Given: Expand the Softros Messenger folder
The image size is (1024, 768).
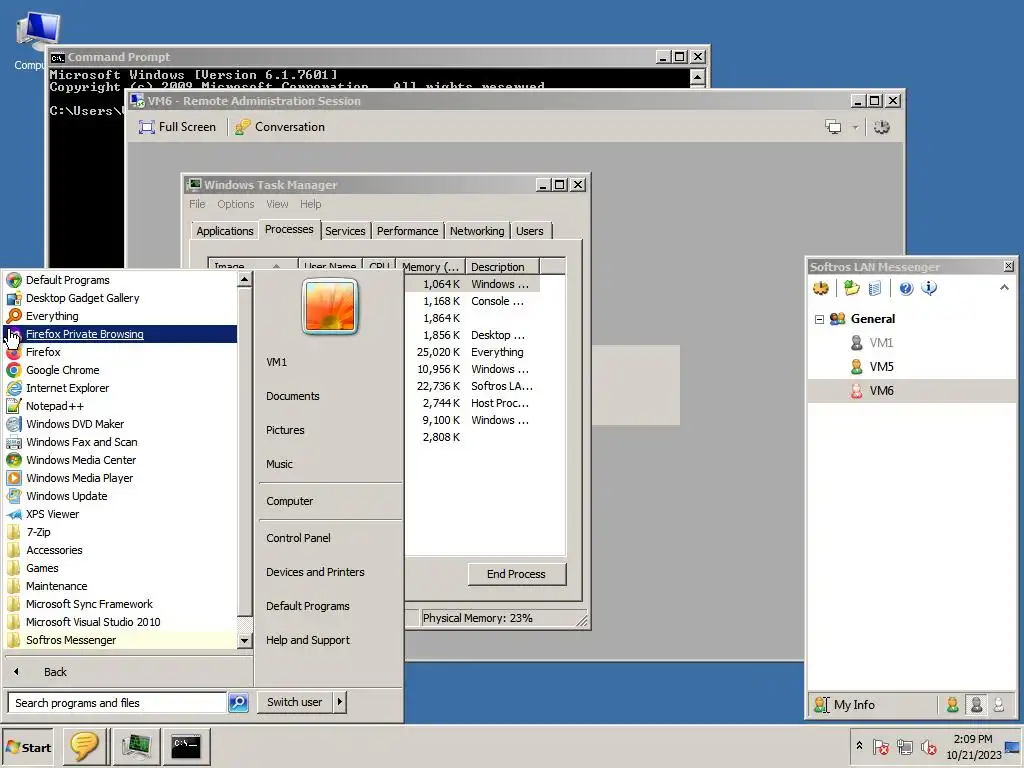Looking at the screenshot, I should (121, 640).
